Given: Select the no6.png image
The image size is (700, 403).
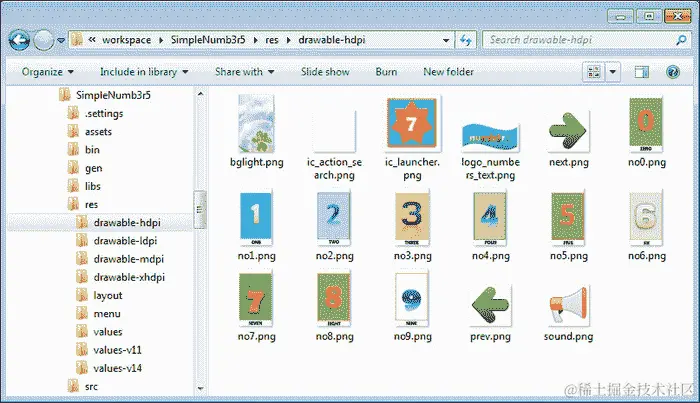Looking at the screenshot, I should pos(646,219).
